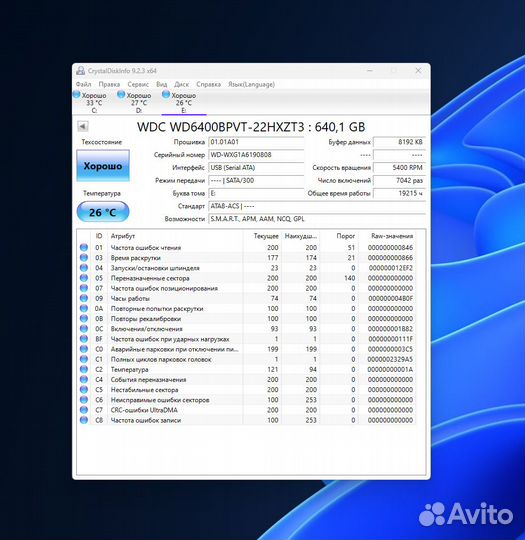Click the status circle for attribute C7
Viewport: 525px width, 540px height.
(x=84, y=410)
